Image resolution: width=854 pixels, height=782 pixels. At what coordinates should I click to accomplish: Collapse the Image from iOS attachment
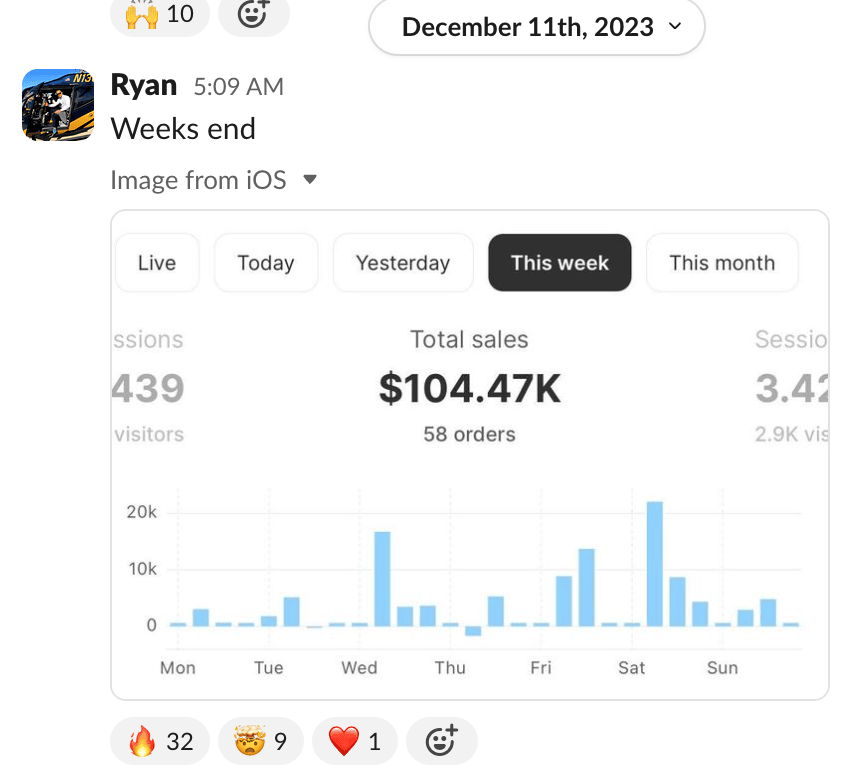310,180
